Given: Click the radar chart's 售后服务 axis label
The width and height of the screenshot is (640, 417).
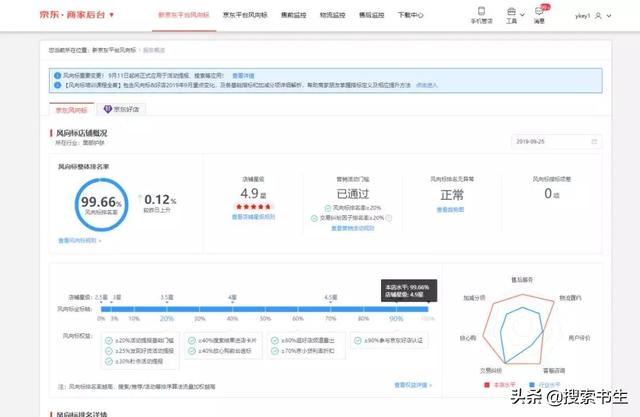Looking at the screenshot, I should 522,279.
